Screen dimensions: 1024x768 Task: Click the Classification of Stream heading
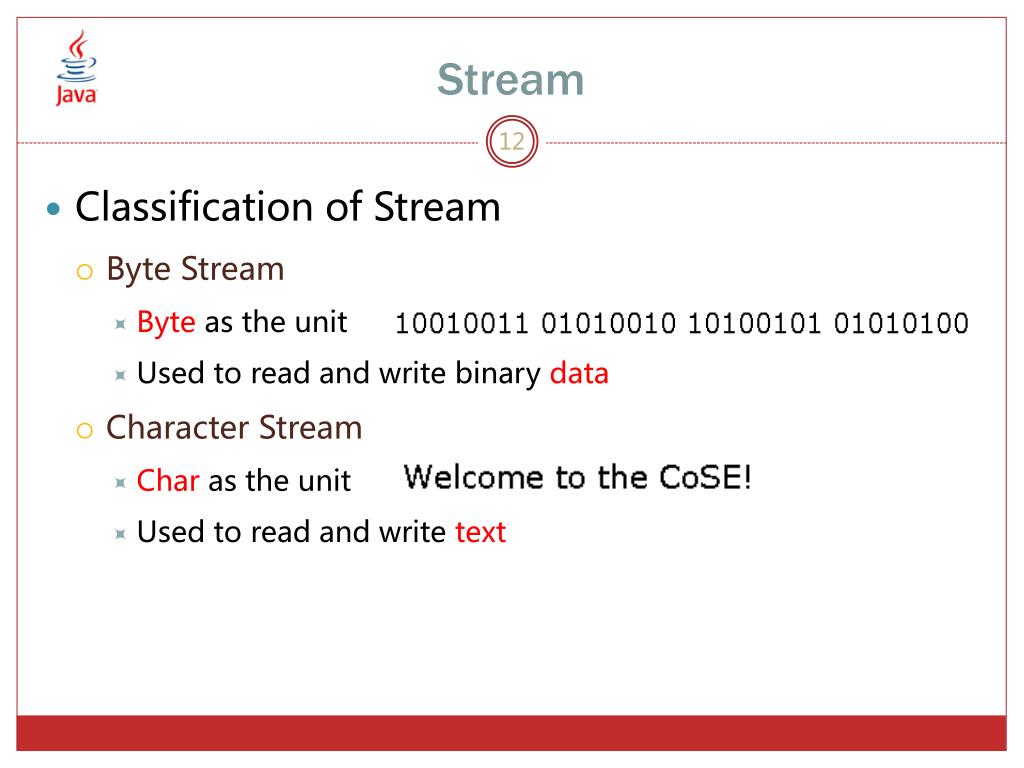pos(287,207)
